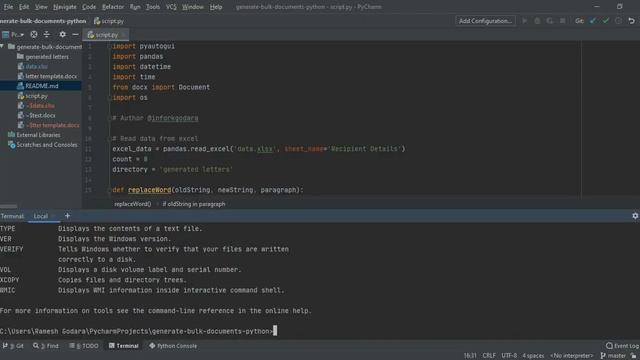The image size is (640, 360).
Task: Select script.py in project tree
Action: [x=36, y=96]
